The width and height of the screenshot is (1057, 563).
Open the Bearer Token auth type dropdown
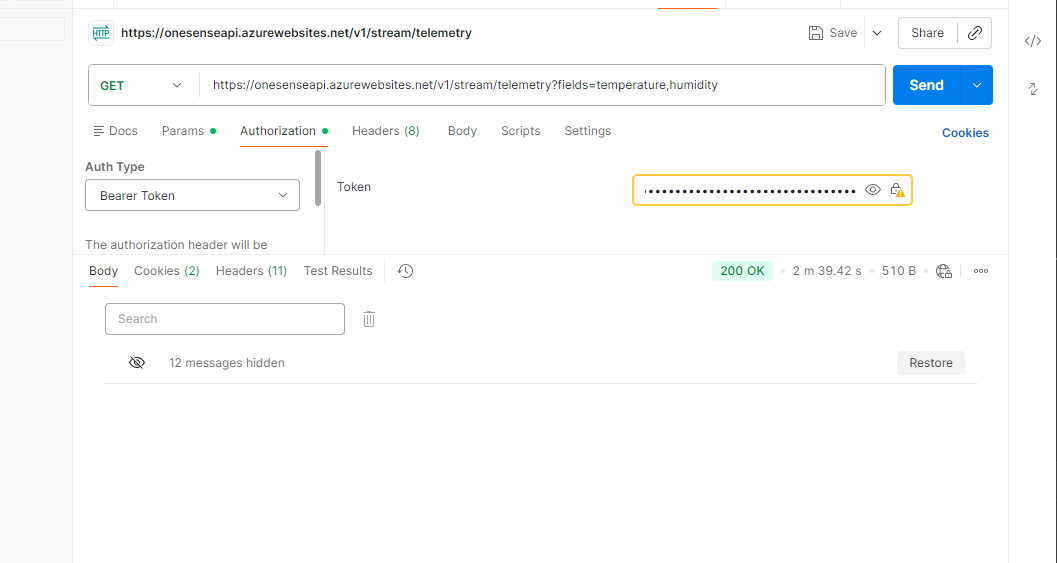(x=192, y=196)
